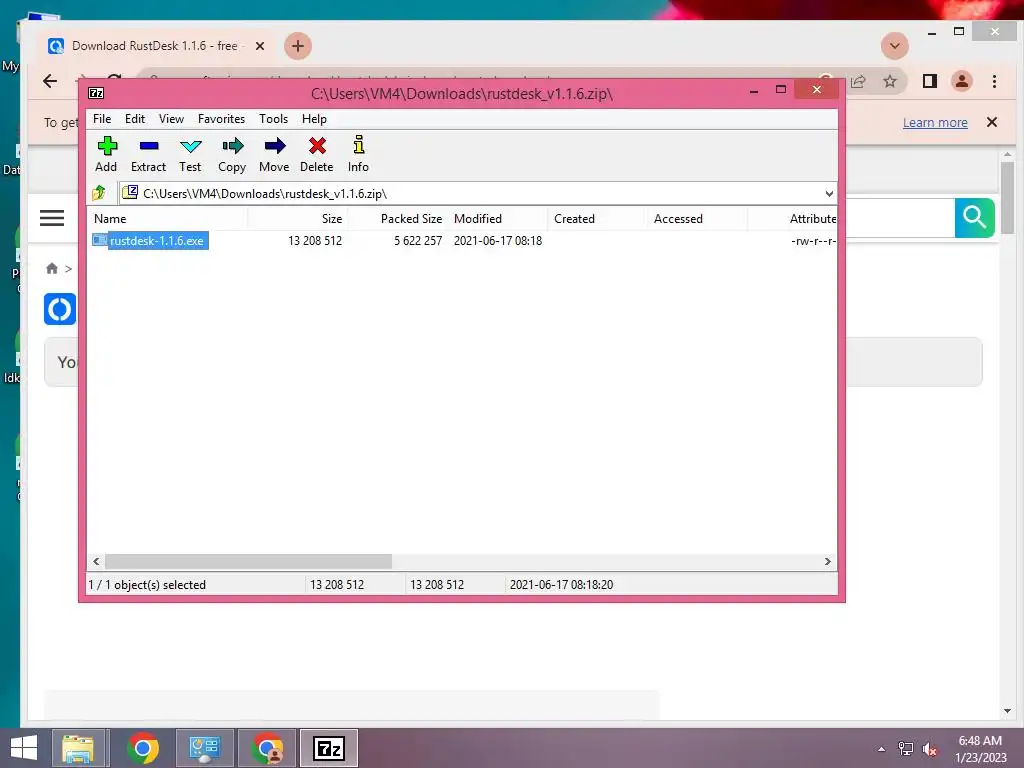This screenshot has width=1024, height=768.
Task: Click the home breadcrumb icon
Action: click(52, 268)
